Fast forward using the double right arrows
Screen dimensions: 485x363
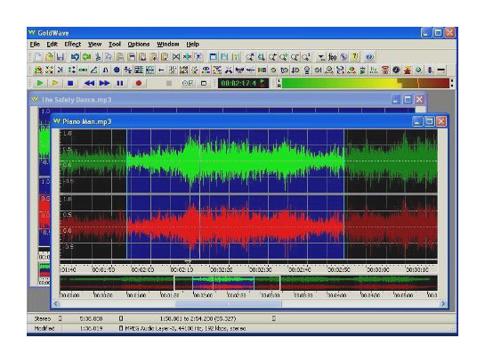[104, 83]
